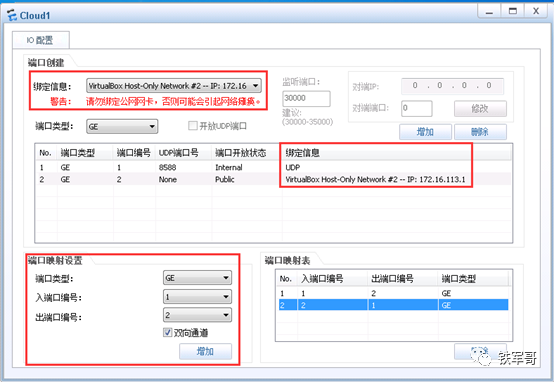554x382 pixels.
Task: Select port row with UDP port 8588
Action: click(x=273, y=167)
